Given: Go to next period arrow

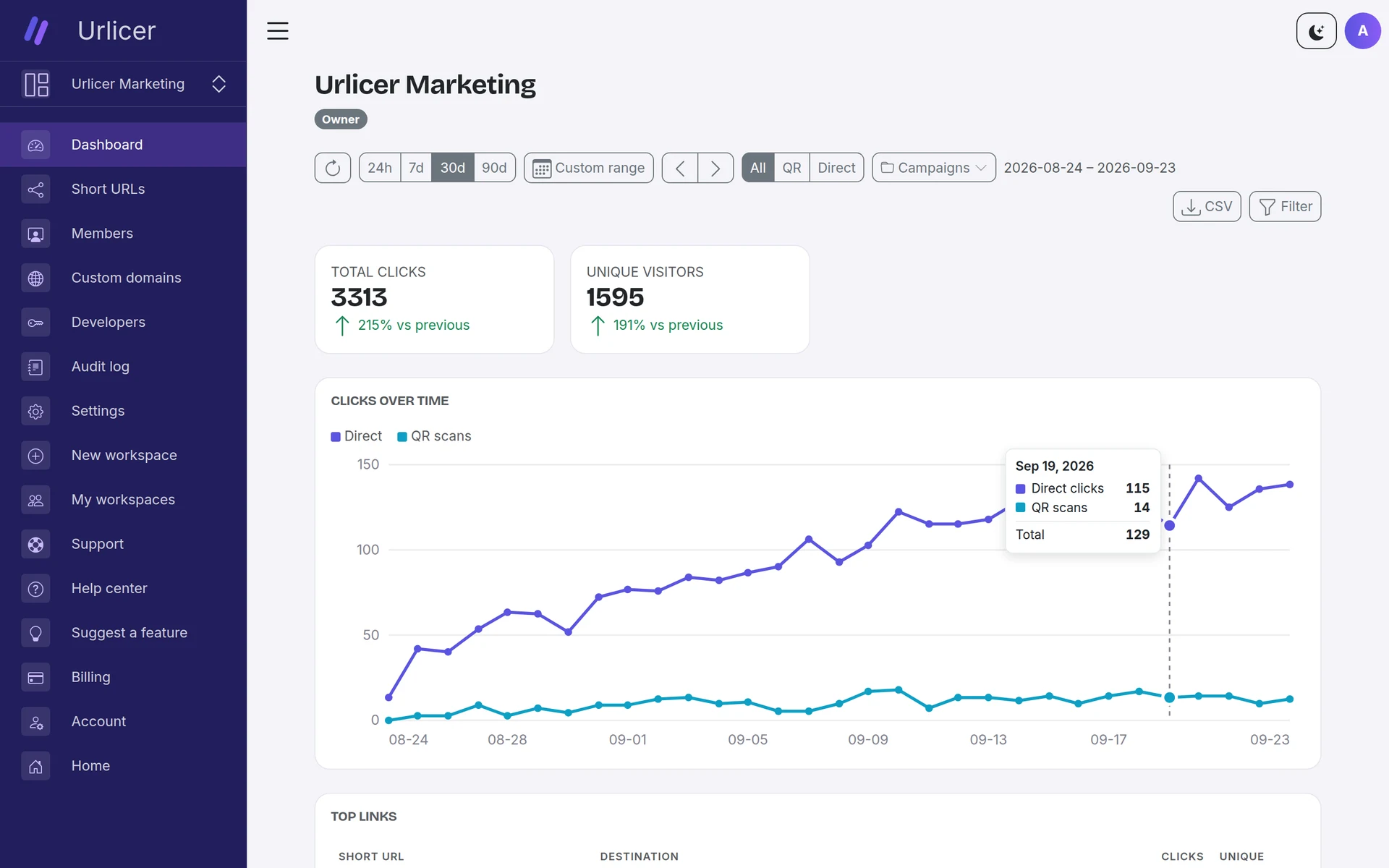Looking at the screenshot, I should point(715,168).
